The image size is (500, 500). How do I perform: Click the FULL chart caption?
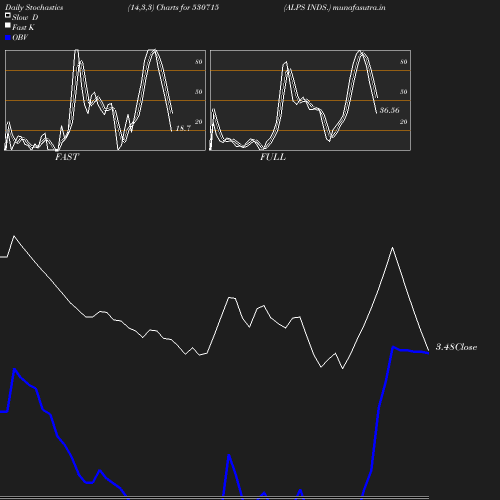click(273, 157)
